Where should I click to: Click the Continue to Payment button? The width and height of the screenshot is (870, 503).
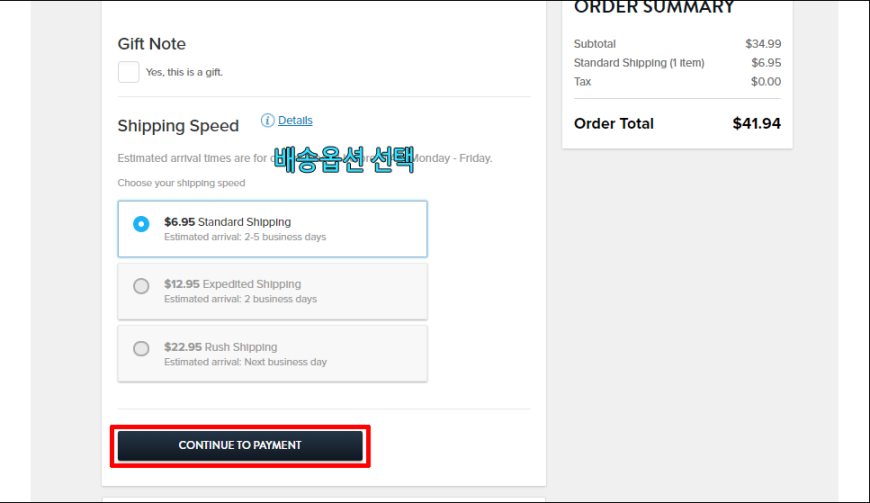(240, 445)
